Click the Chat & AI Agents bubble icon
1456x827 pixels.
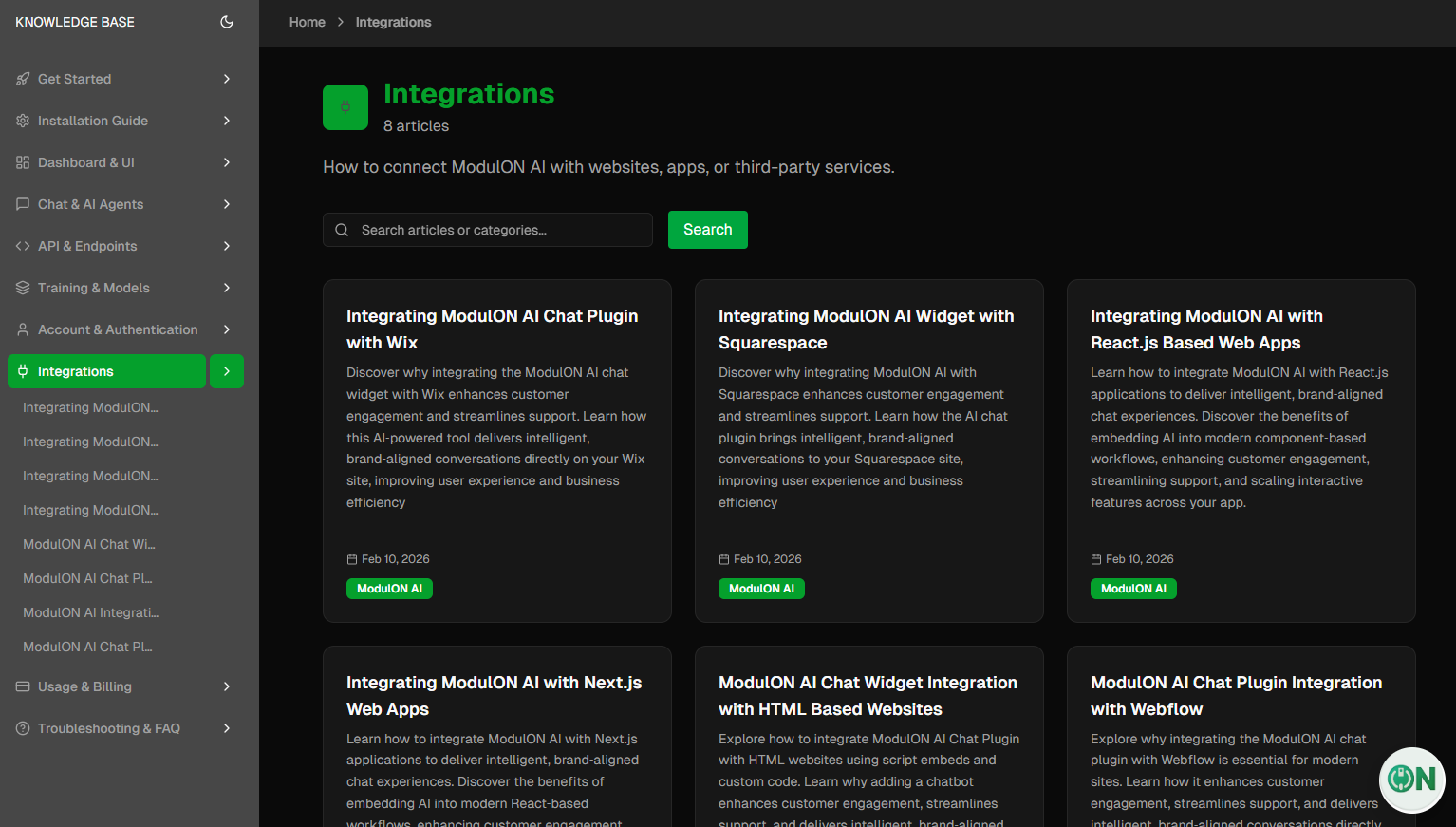click(23, 204)
